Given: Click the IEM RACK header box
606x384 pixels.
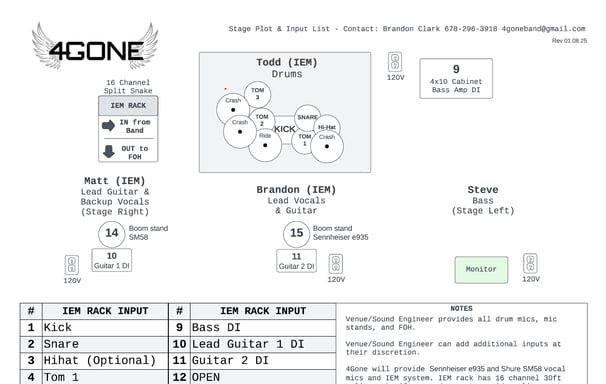Looking at the screenshot, I should point(128,105).
